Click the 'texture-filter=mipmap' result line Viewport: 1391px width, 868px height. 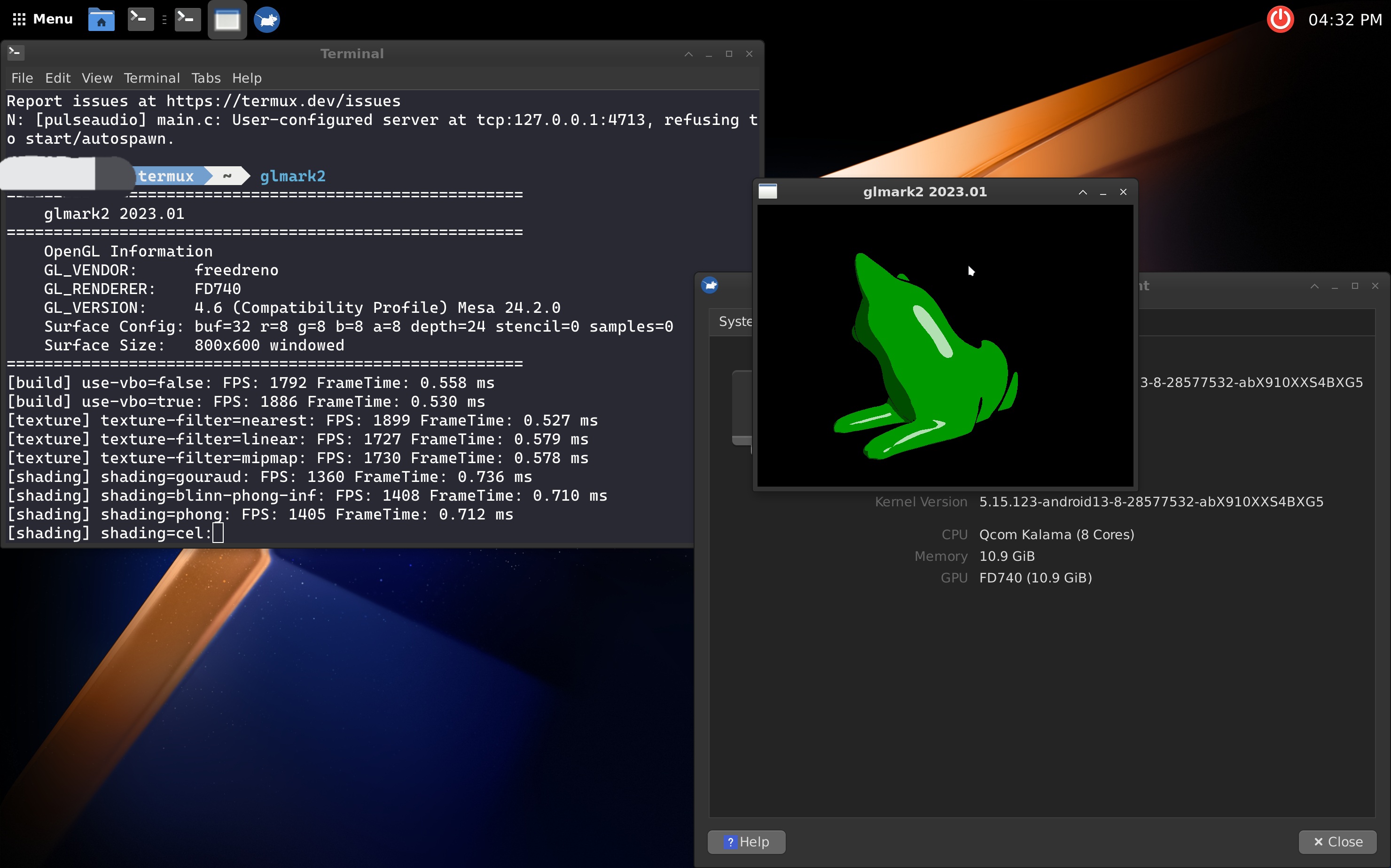297,457
